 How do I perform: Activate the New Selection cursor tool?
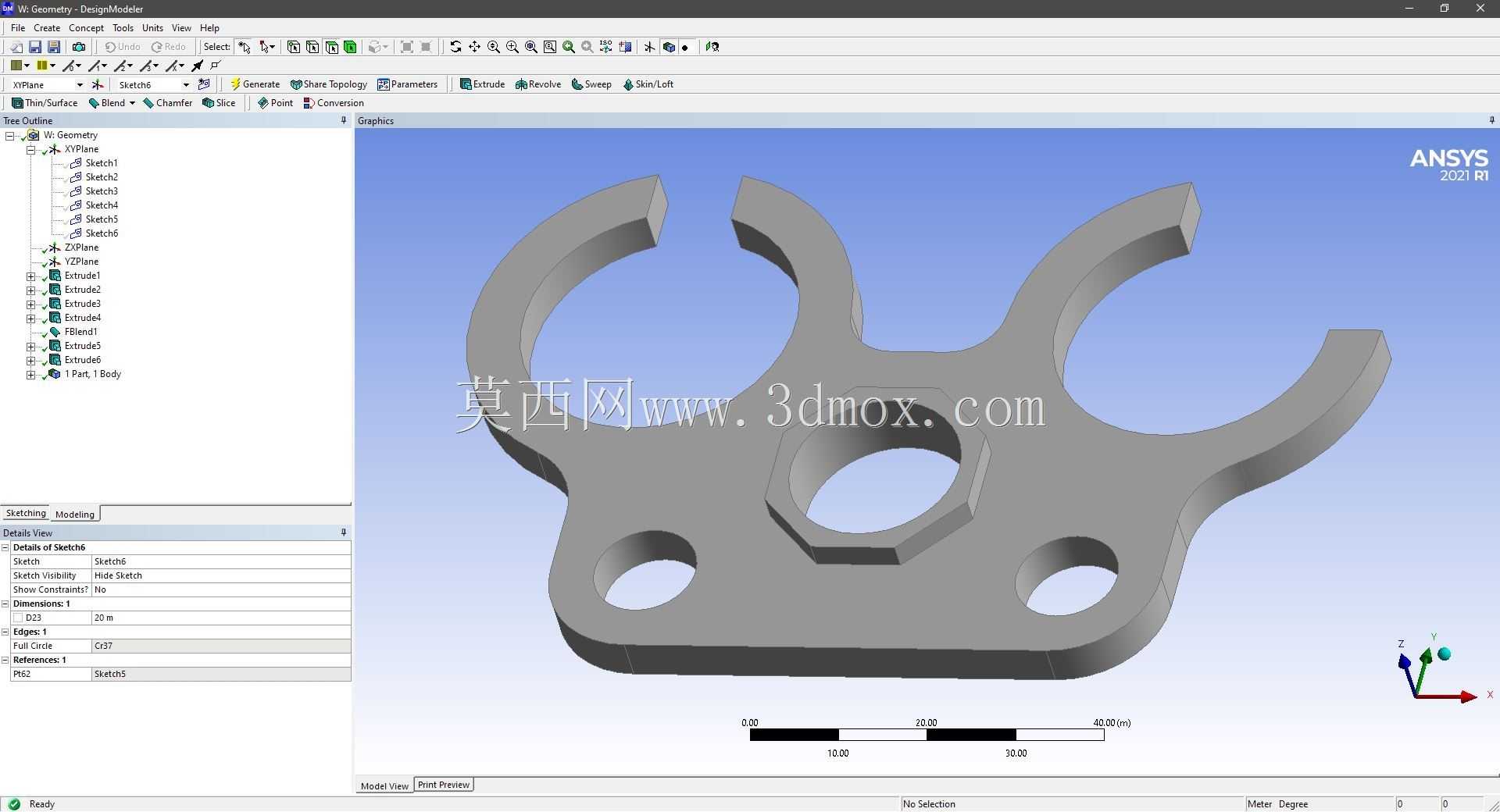[x=245, y=47]
